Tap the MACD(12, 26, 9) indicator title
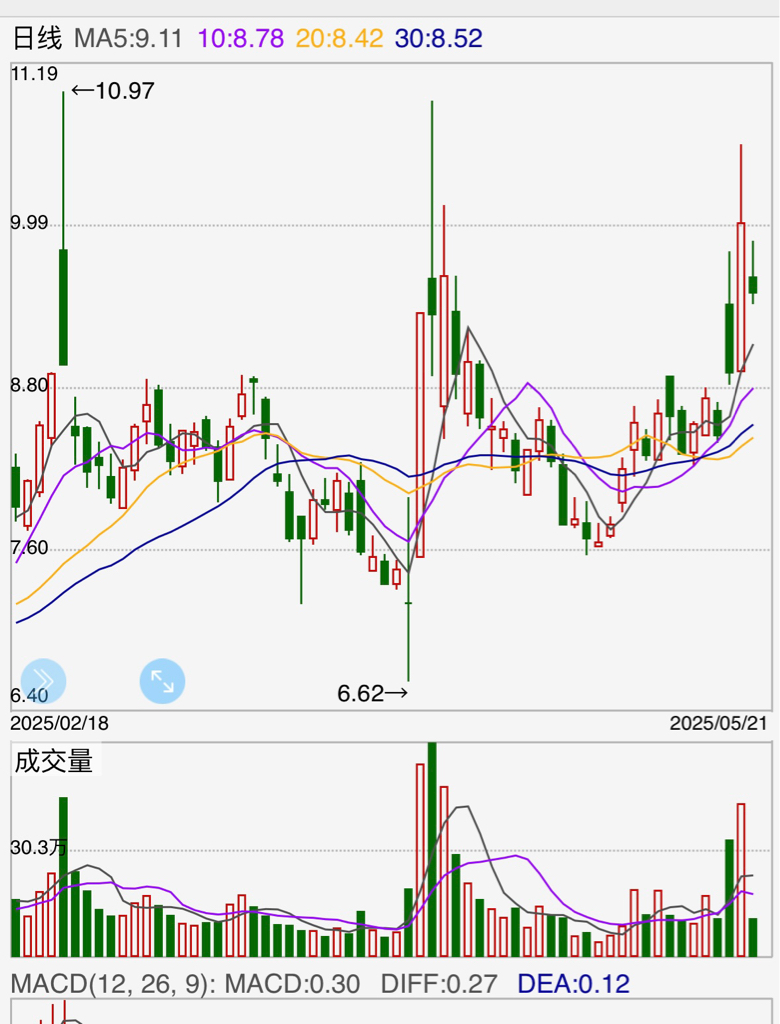This screenshot has width=780, height=1024. click(x=113, y=984)
